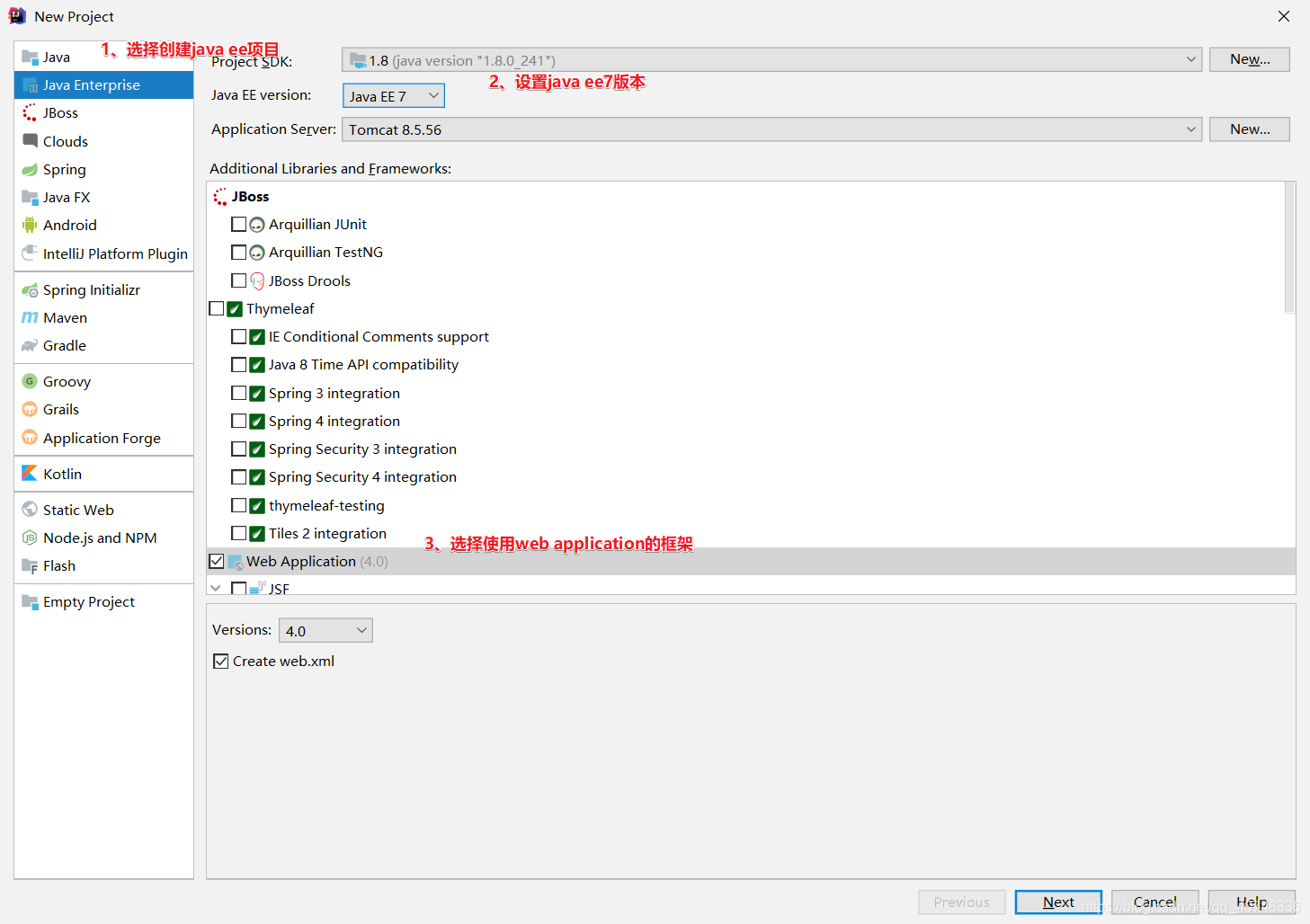The image size is (1310, 924).
Task: Click the Android robot icon
Action: click(x=30, y=225)
